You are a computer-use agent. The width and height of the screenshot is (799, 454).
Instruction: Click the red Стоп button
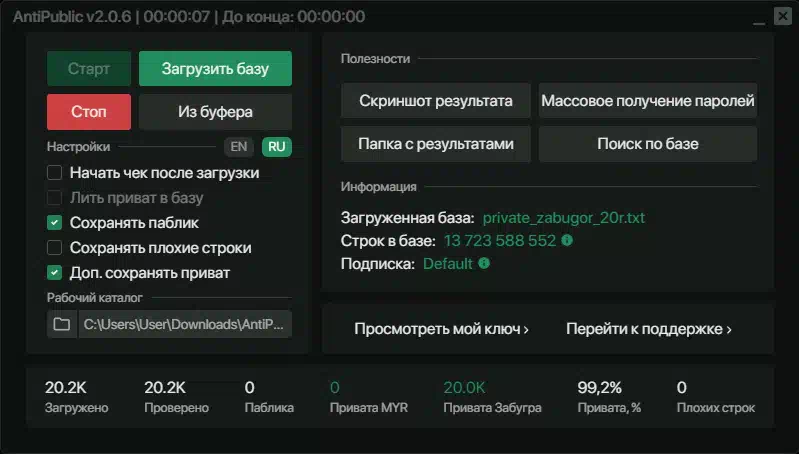[x=89, y=112]
